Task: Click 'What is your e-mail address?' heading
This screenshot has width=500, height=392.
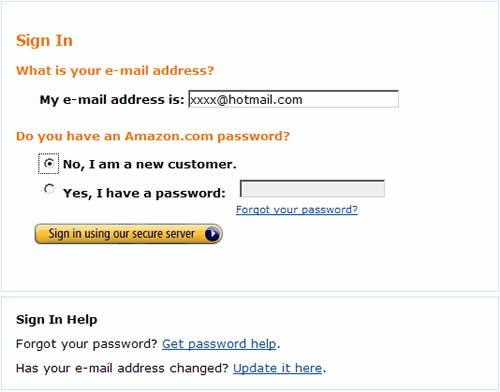Action: 115,71
